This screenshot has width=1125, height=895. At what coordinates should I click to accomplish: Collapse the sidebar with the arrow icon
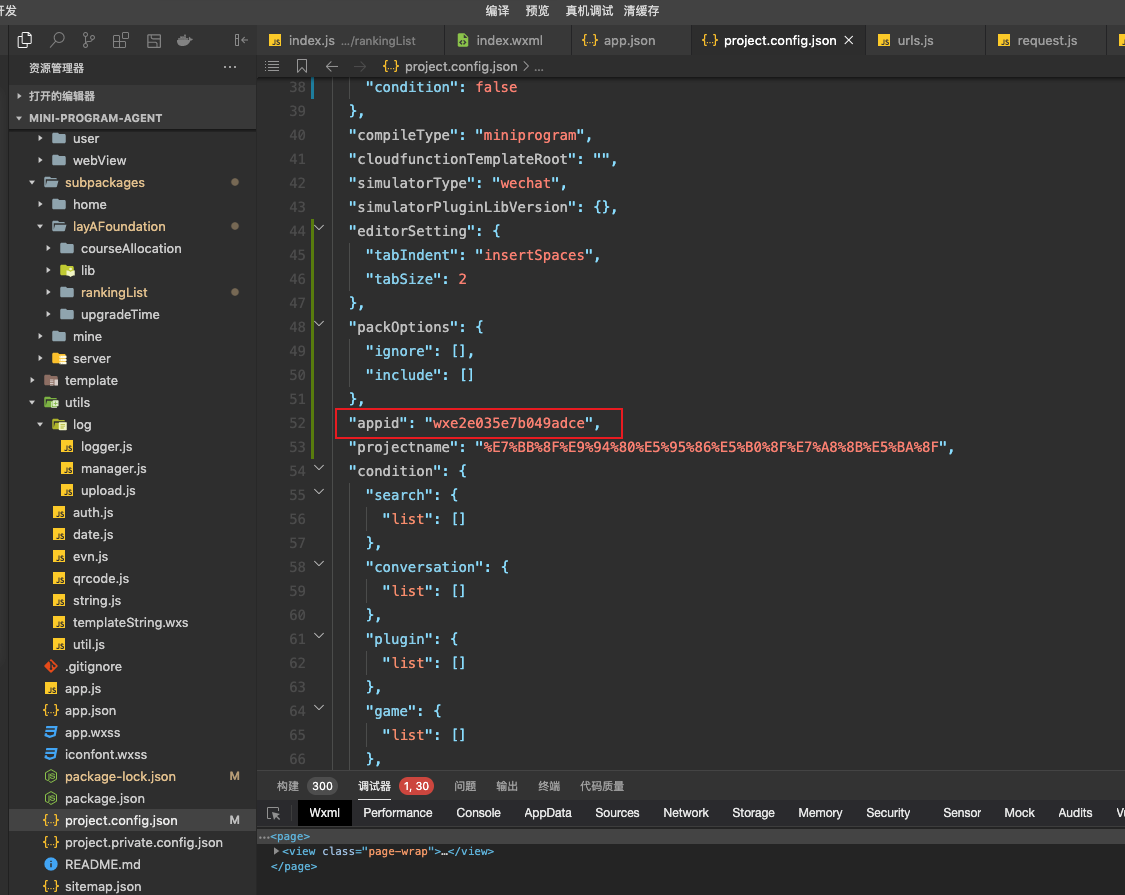pos(241,40)
